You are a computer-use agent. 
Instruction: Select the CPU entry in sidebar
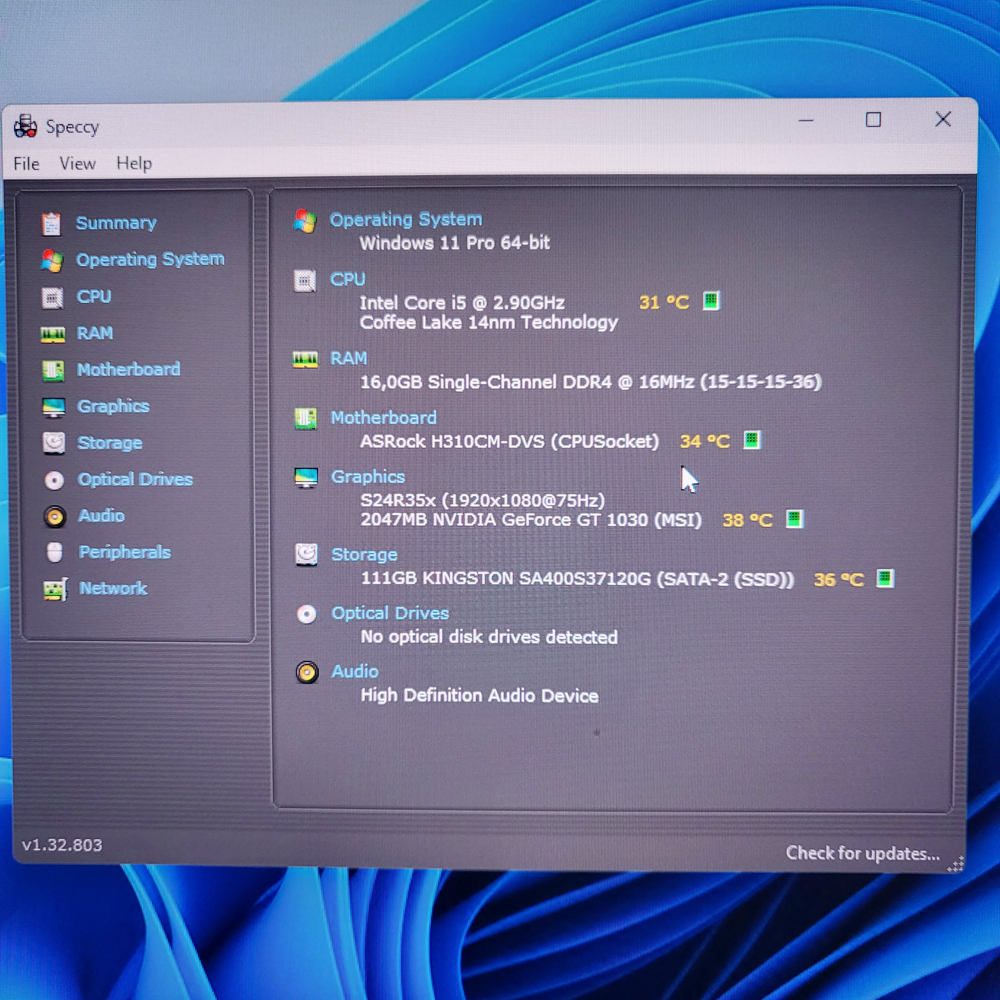(94, 297)
